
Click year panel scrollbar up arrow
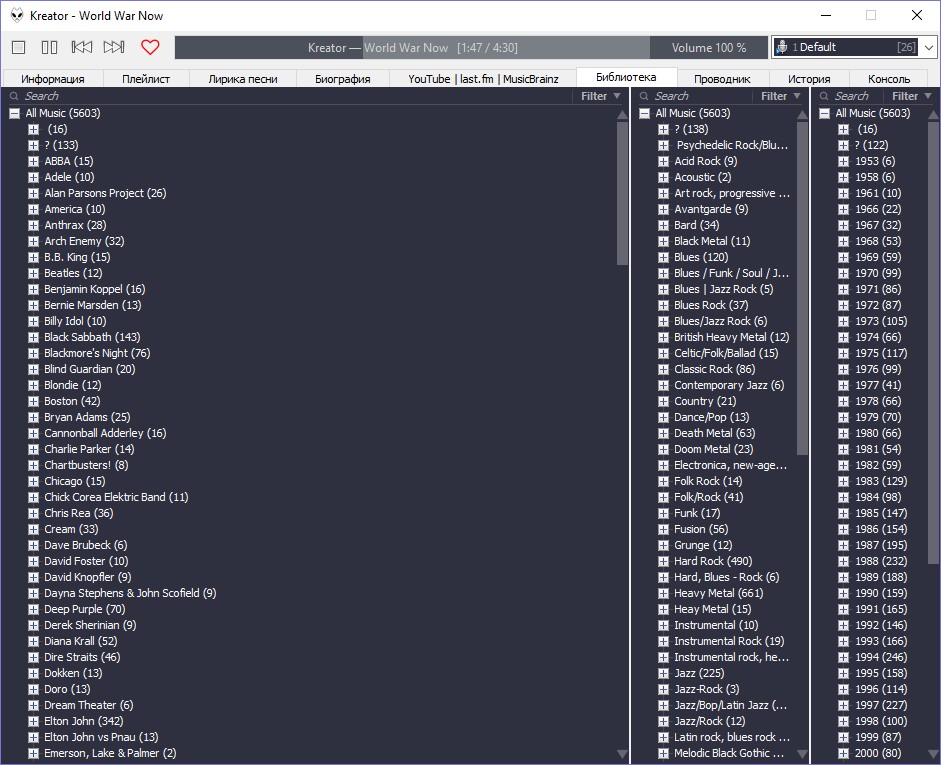coord(933,114)
